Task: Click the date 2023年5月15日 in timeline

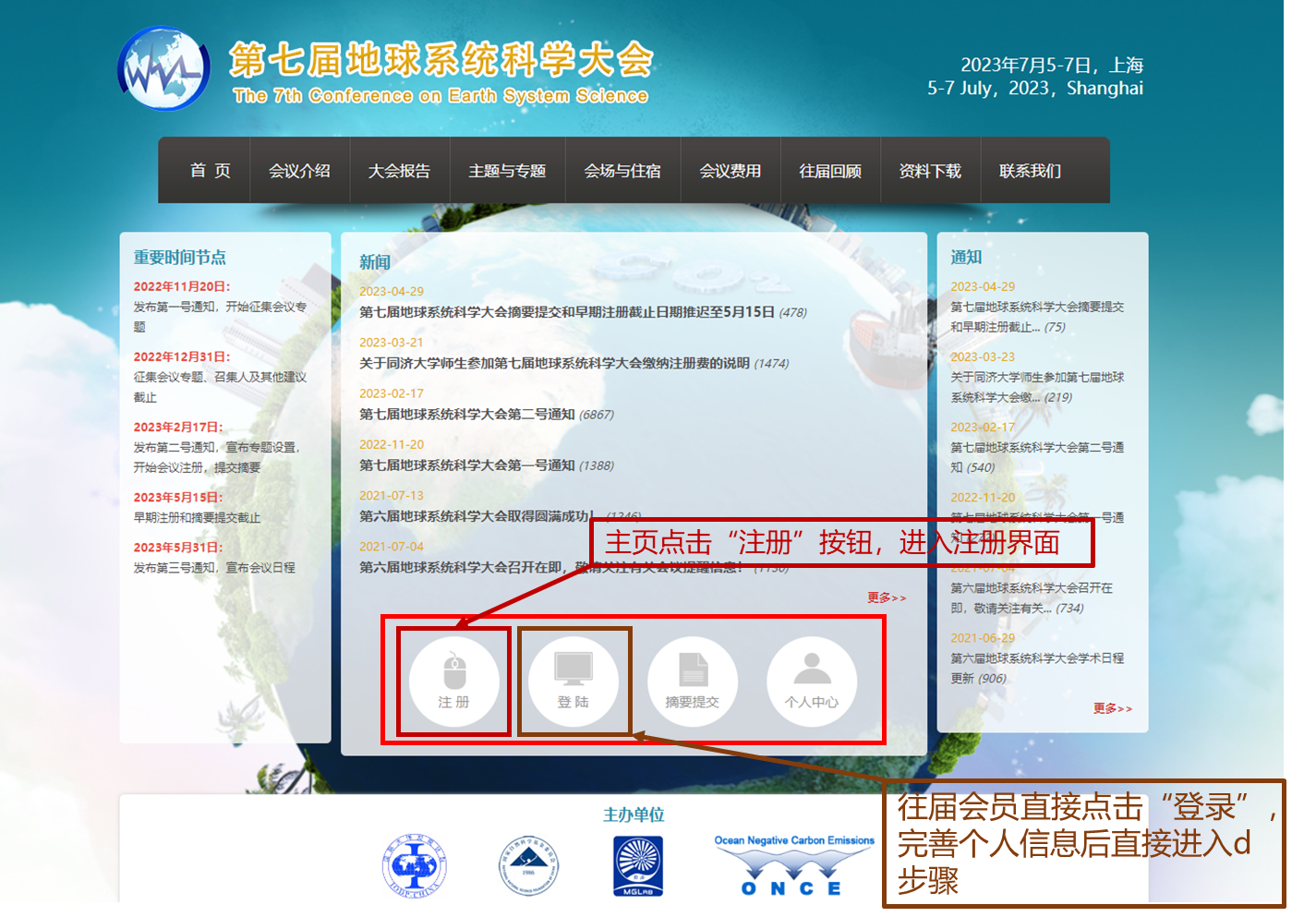Action: pos(178,497)
